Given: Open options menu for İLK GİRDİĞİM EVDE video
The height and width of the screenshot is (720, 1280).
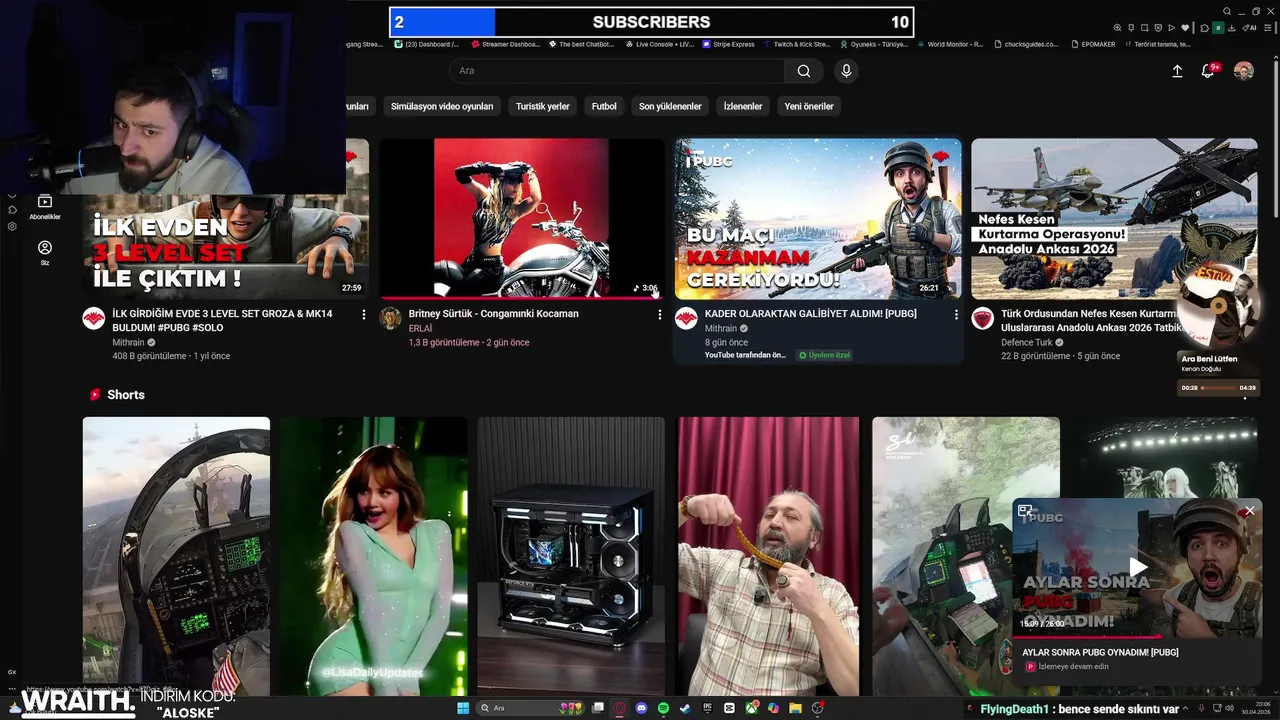Looking at the screenshot, I should pos(364,314).
